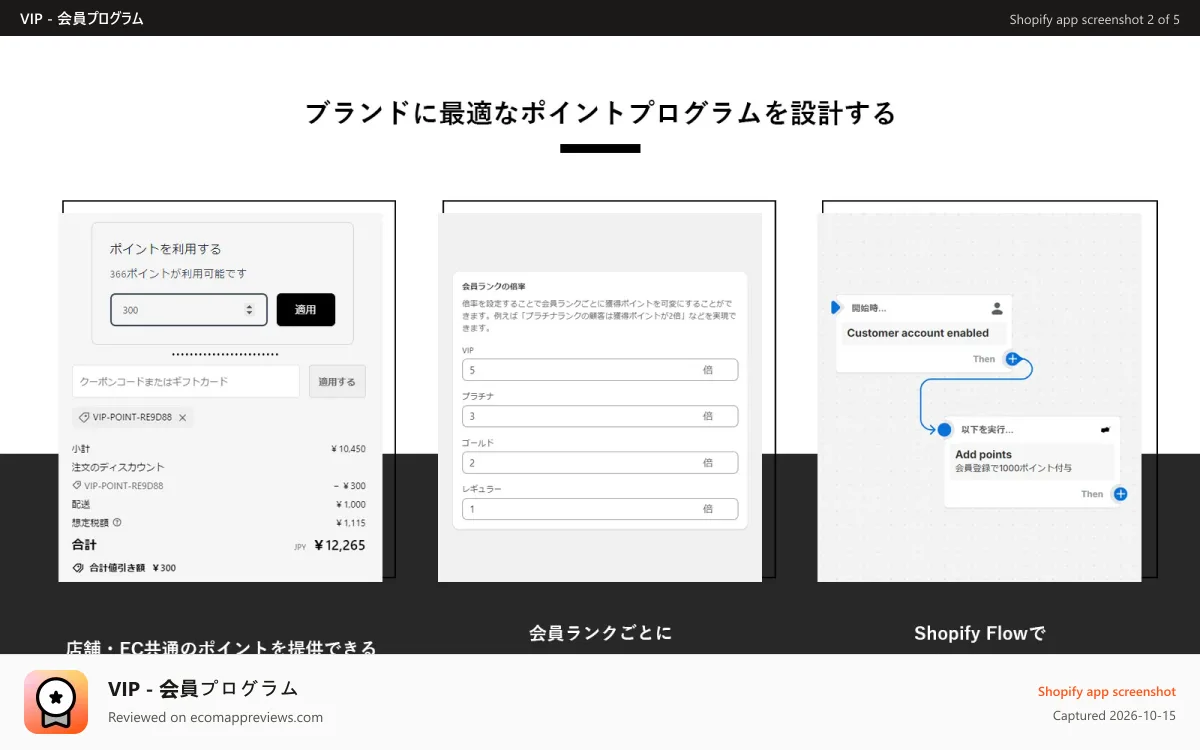Click the 合計 ¥12,265 total amount
Viewport: 1200px width, 750px height.
pyautogui.click(x=340, y=545)
